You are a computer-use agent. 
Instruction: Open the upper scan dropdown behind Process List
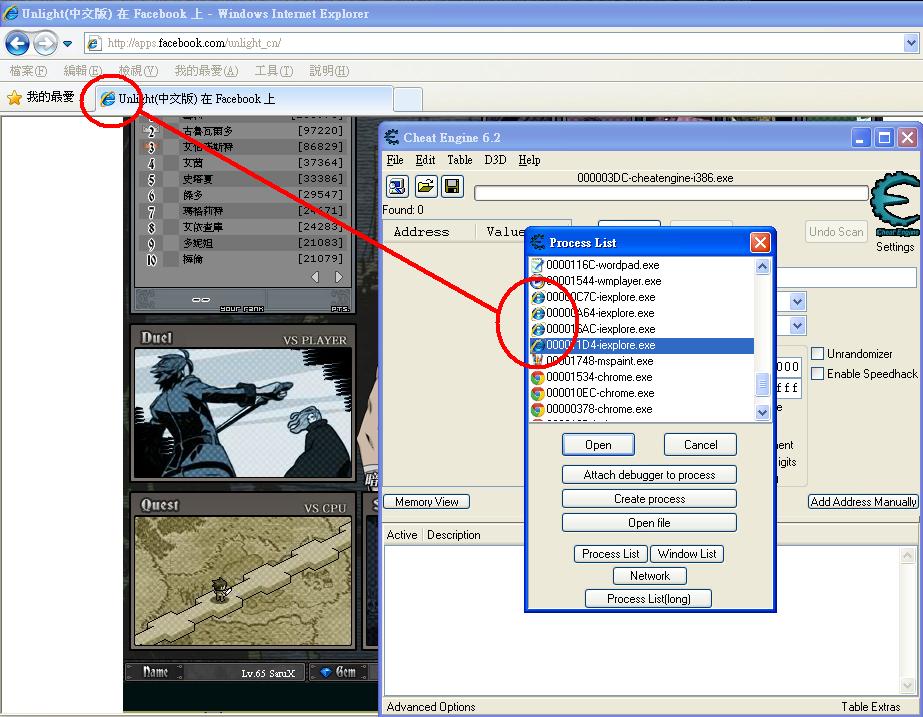pyautogui.click(x=797, y=302)
